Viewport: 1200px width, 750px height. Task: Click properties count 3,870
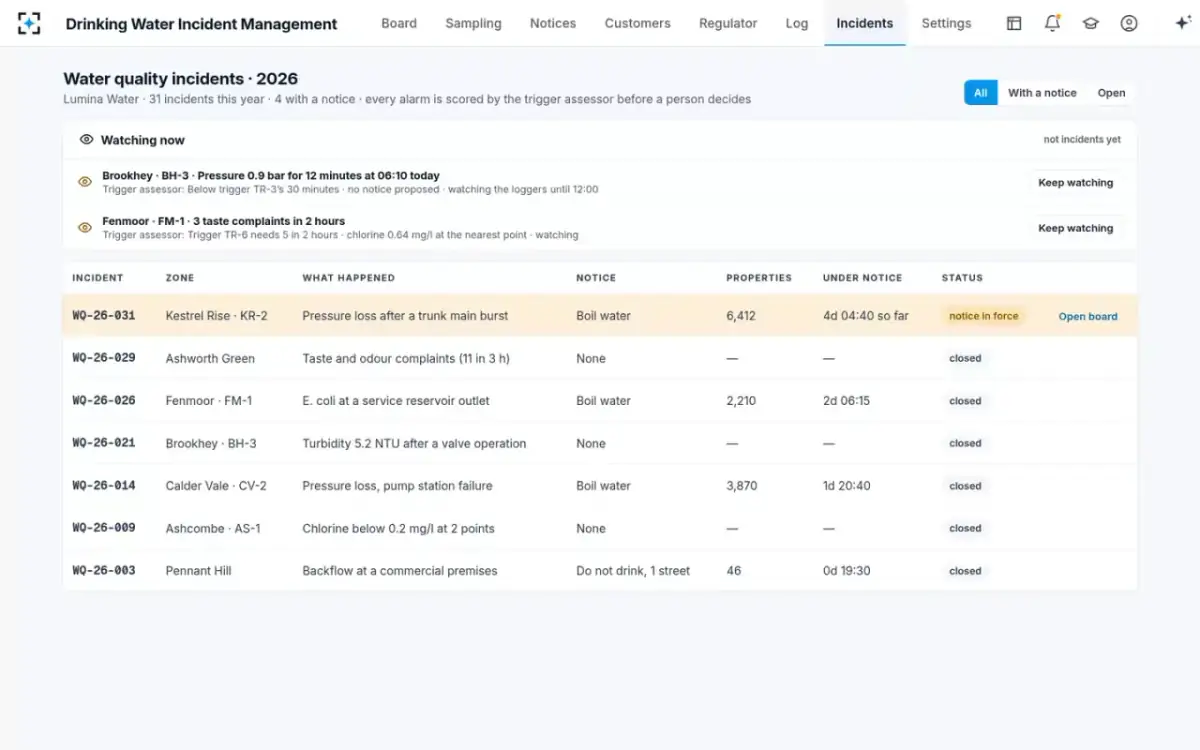[742, 486]
